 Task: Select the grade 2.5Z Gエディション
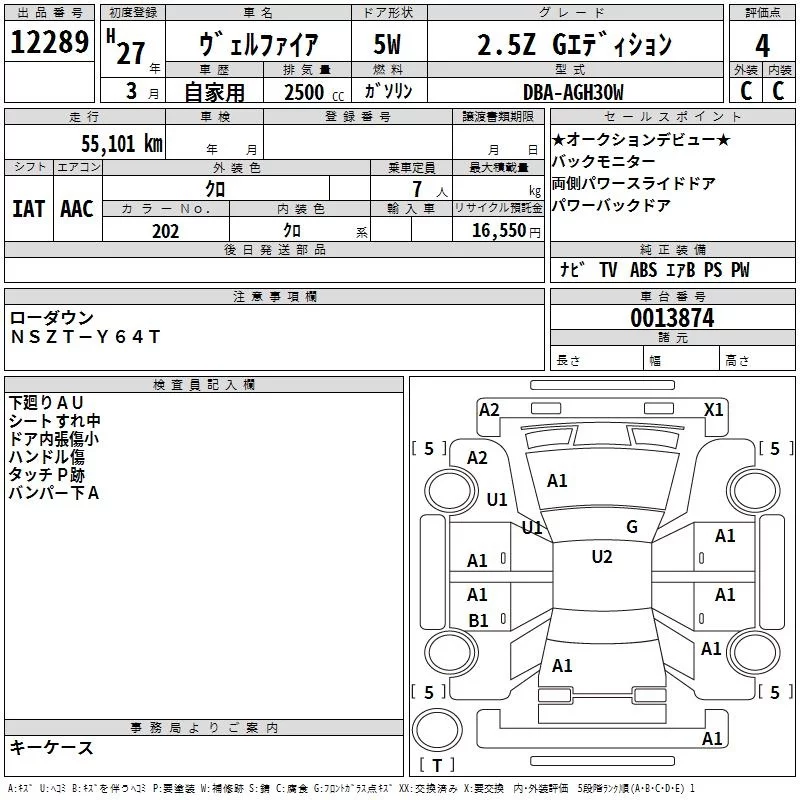573,45
